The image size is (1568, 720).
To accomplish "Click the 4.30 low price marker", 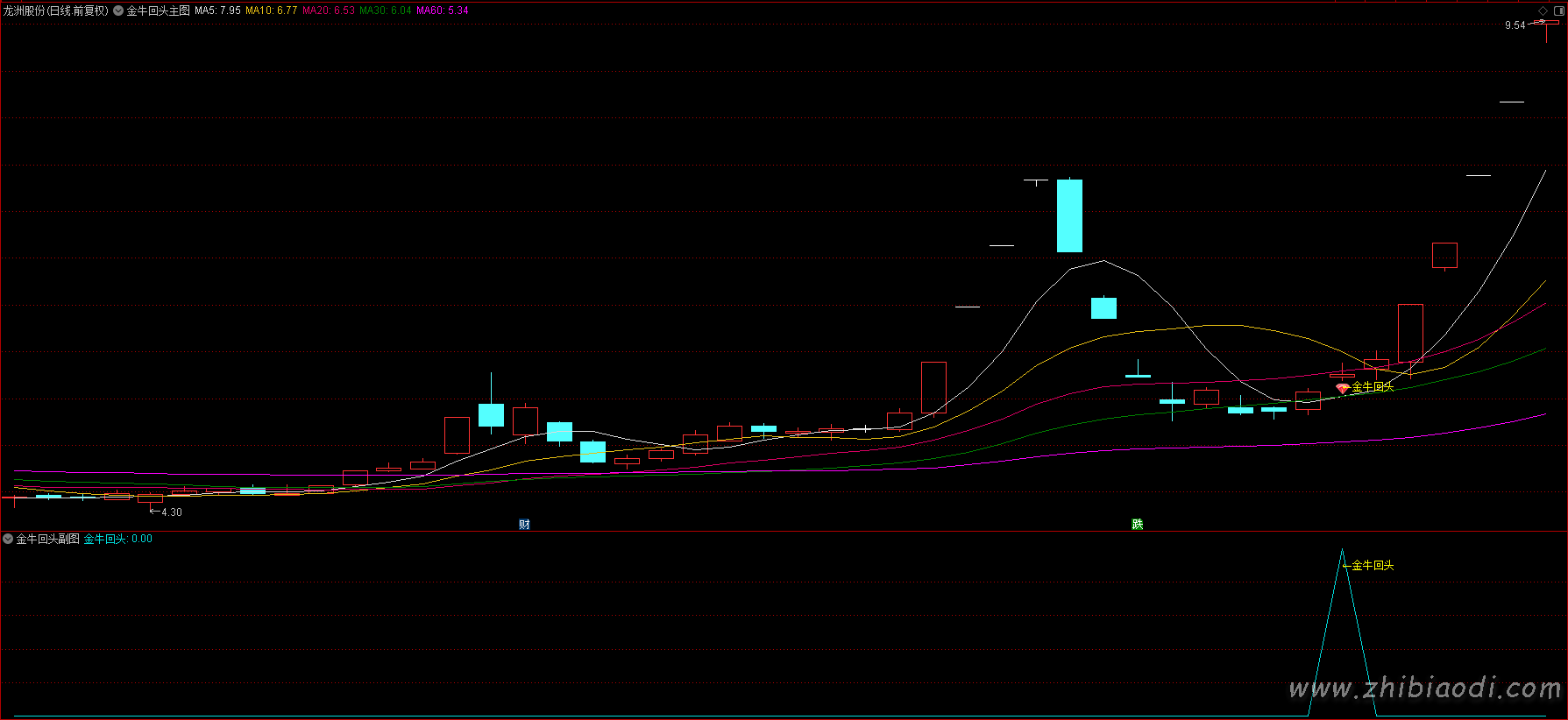I will pyautogui.click(x=171, y=512).
